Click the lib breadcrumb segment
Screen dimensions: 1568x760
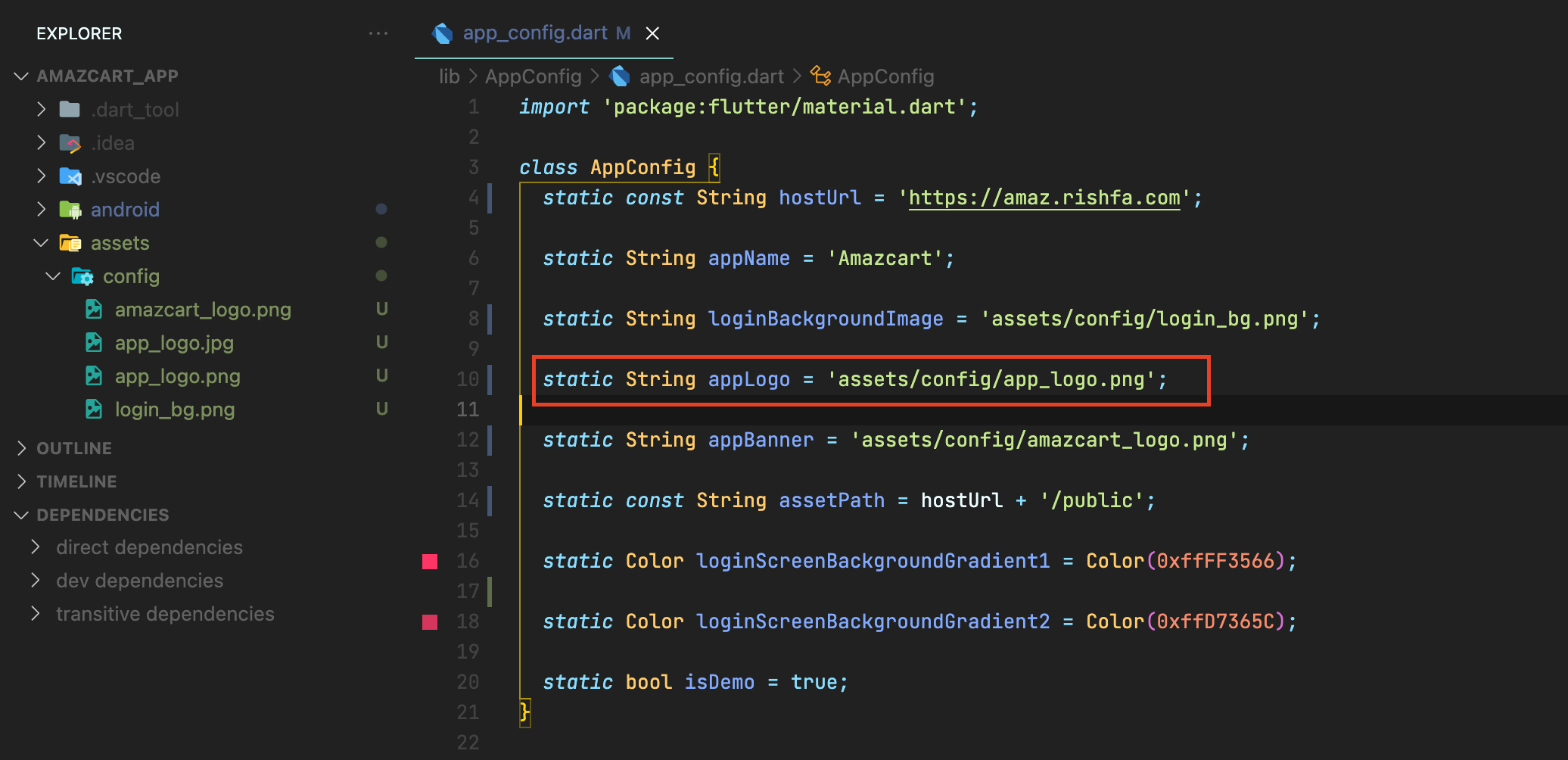(450, 76)
